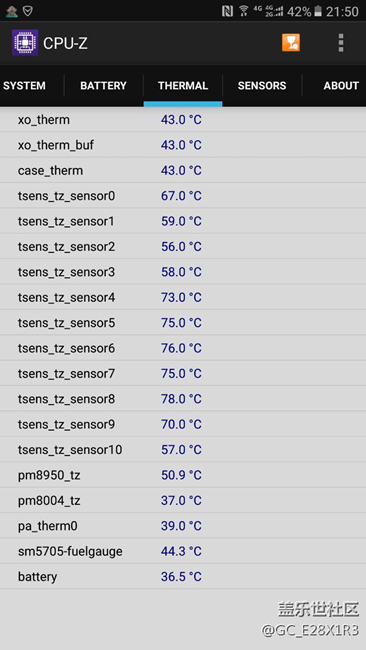
Task: Tap the battery indicator in status bar
Action: pos(318,11)
